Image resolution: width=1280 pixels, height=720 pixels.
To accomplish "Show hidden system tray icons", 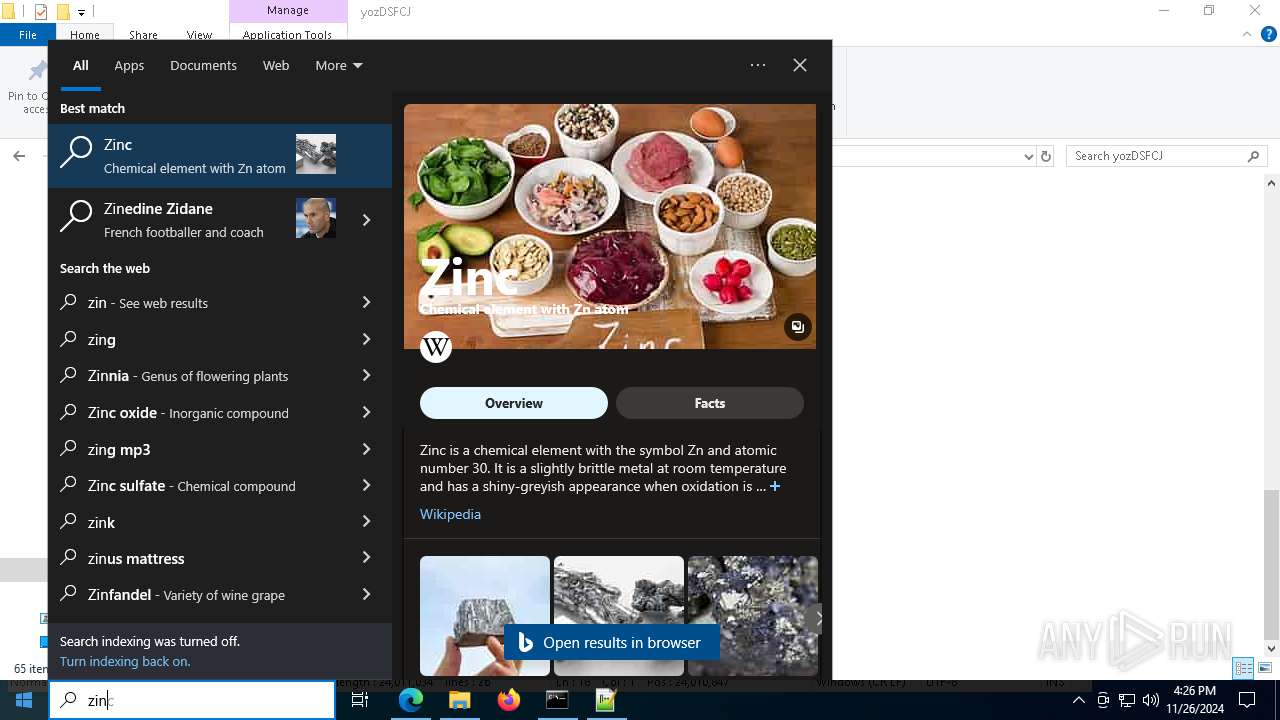I will (x=1078, y=700).
